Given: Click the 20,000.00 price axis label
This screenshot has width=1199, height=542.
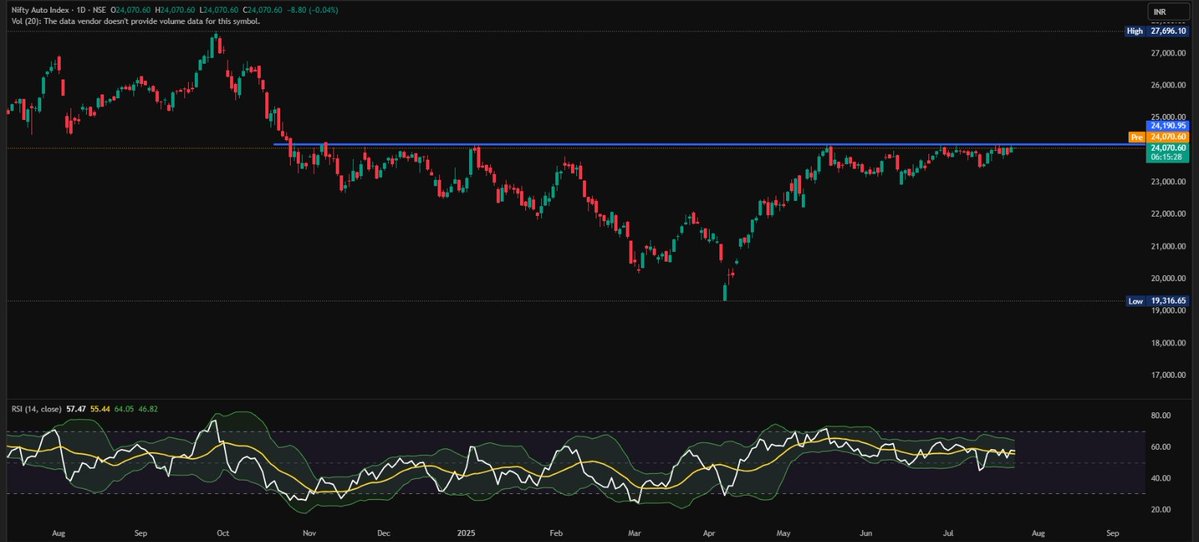Looking at the screenshot, I should [x=1168, y=278].
